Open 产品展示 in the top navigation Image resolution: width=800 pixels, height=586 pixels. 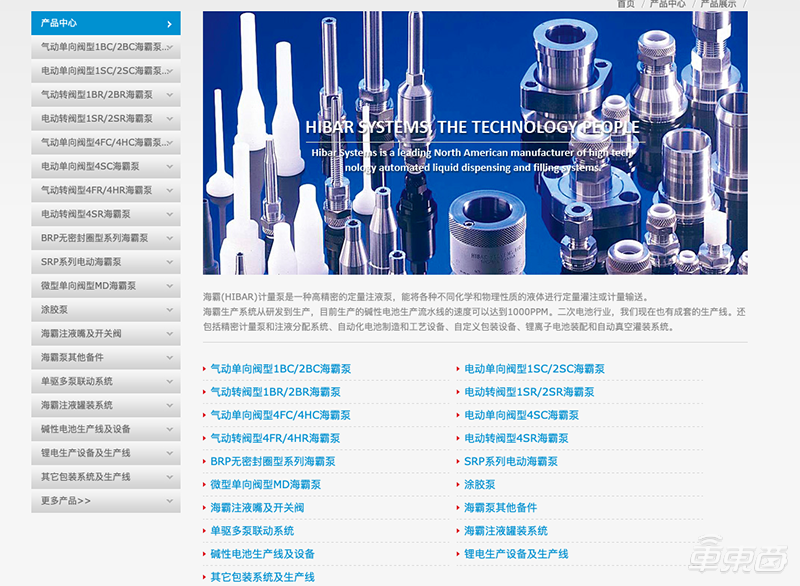point(718,4)
